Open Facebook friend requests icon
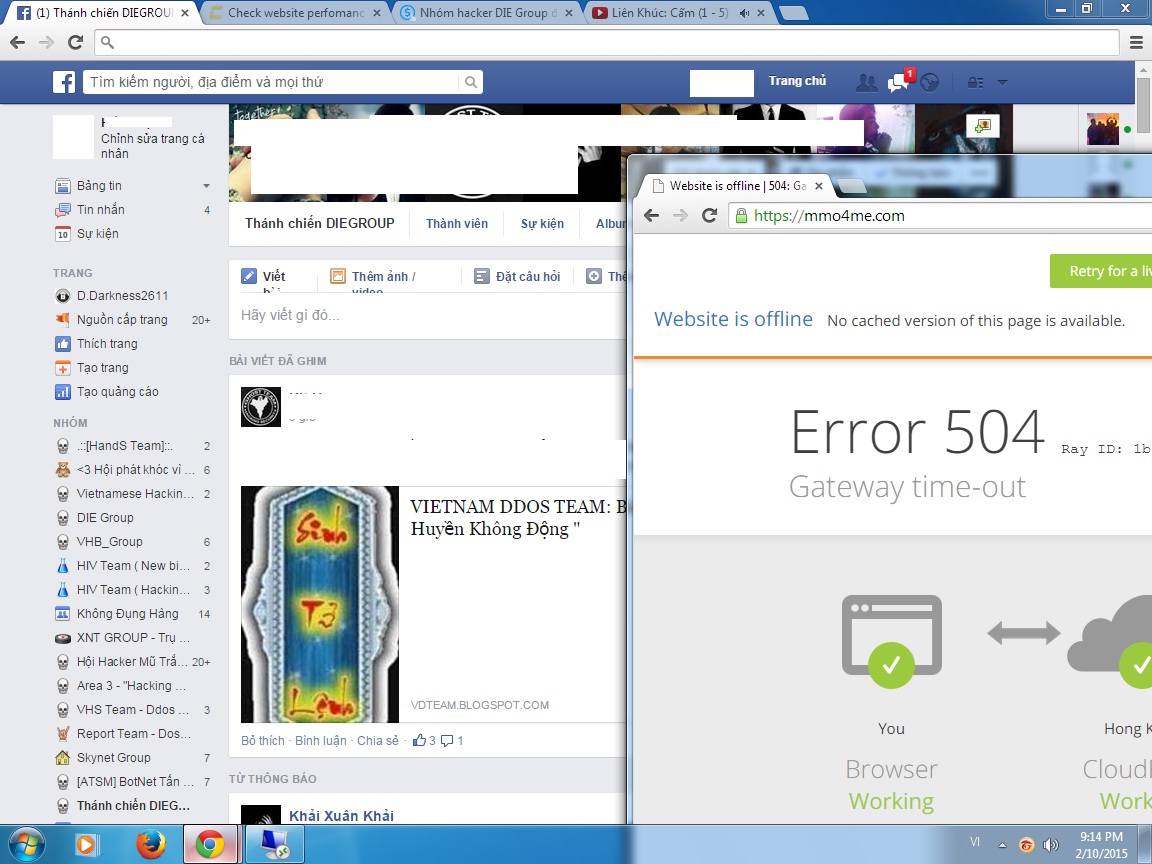 (866, 82)
